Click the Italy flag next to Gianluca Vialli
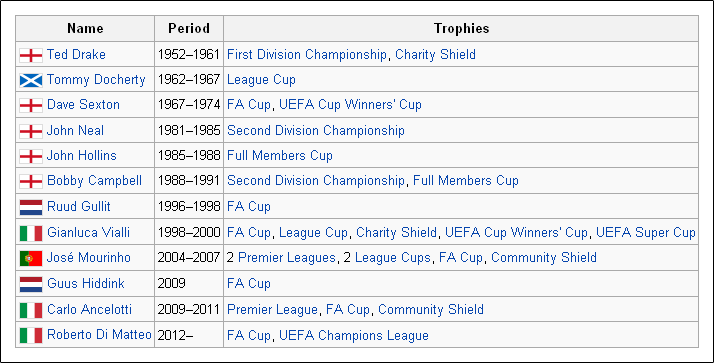This screenshot has width=714, height=363. (x=31, y=233)
